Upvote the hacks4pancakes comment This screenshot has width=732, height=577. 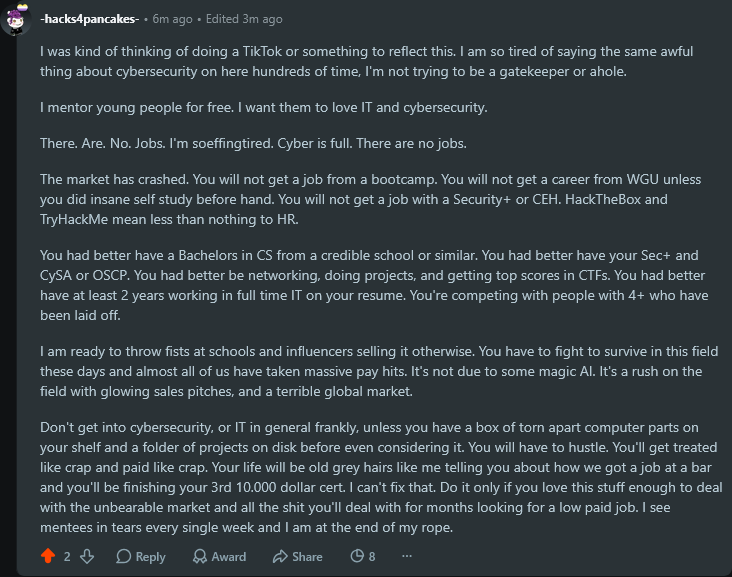[x=48, y=556]
